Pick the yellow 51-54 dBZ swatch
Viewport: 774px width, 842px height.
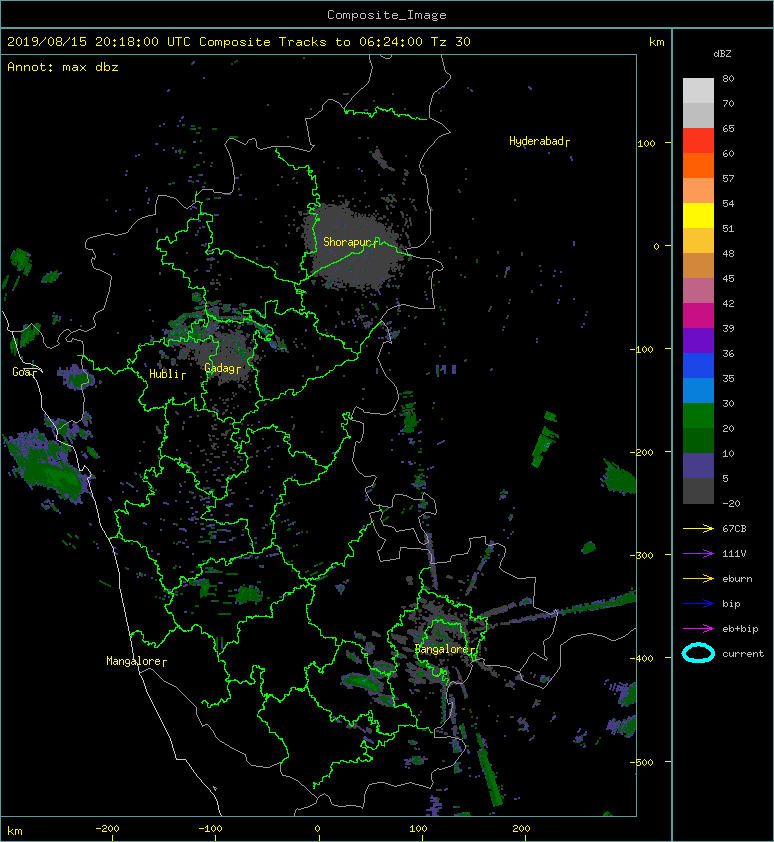(698, 215)
